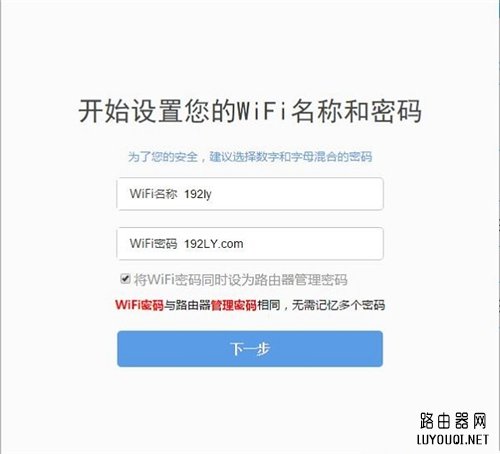This screenshot has height=454, width=500.
Task: Click the WiFi名称 input field
Action: click(250, 194)
